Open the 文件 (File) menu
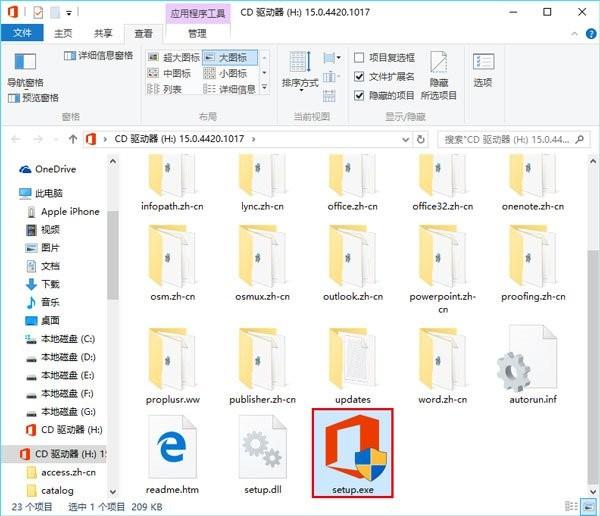Viewport: 600px width, 516px height. tap(22, 33)
